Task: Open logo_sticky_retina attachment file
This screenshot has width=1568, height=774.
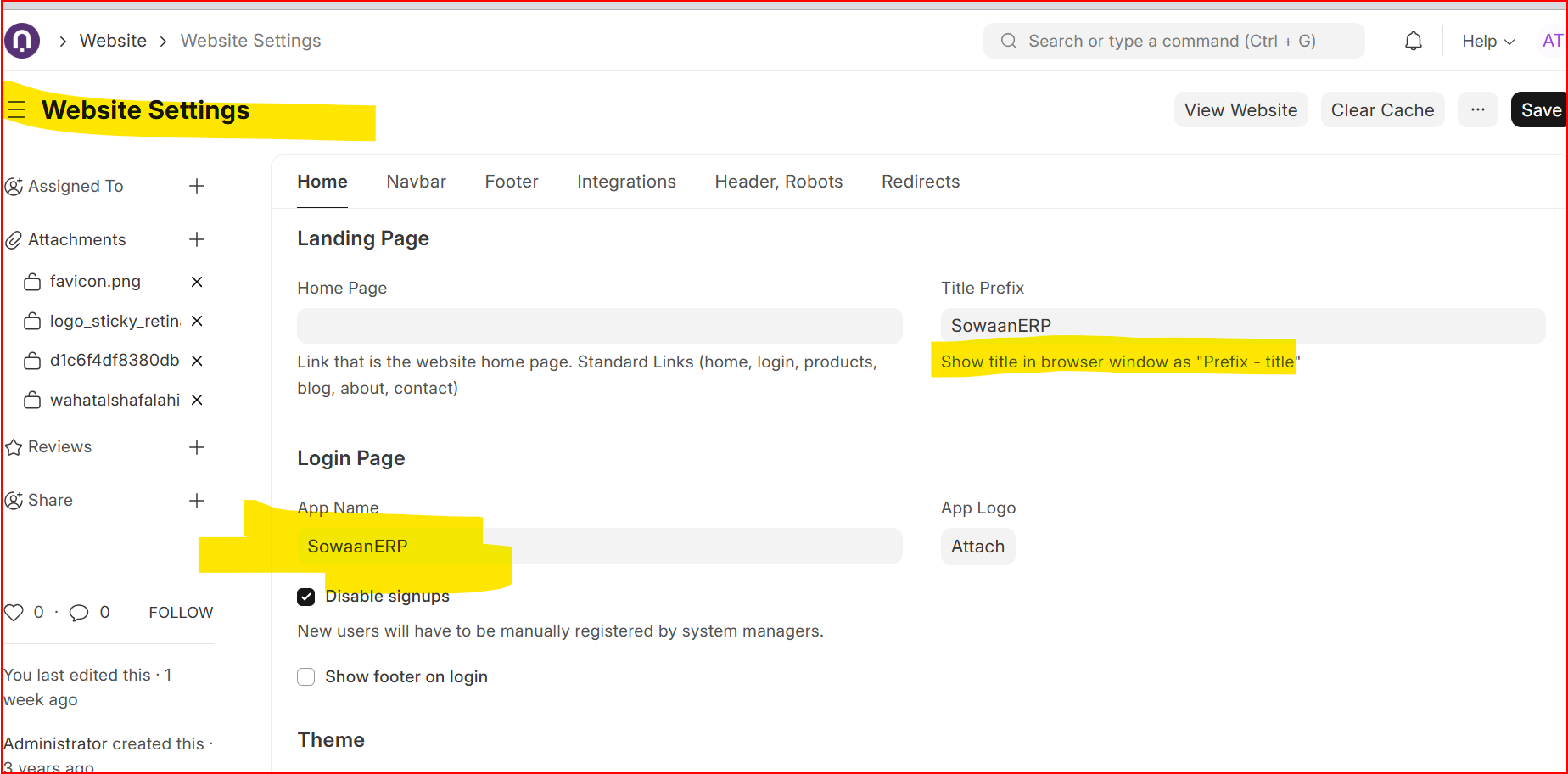Action: 115,321
